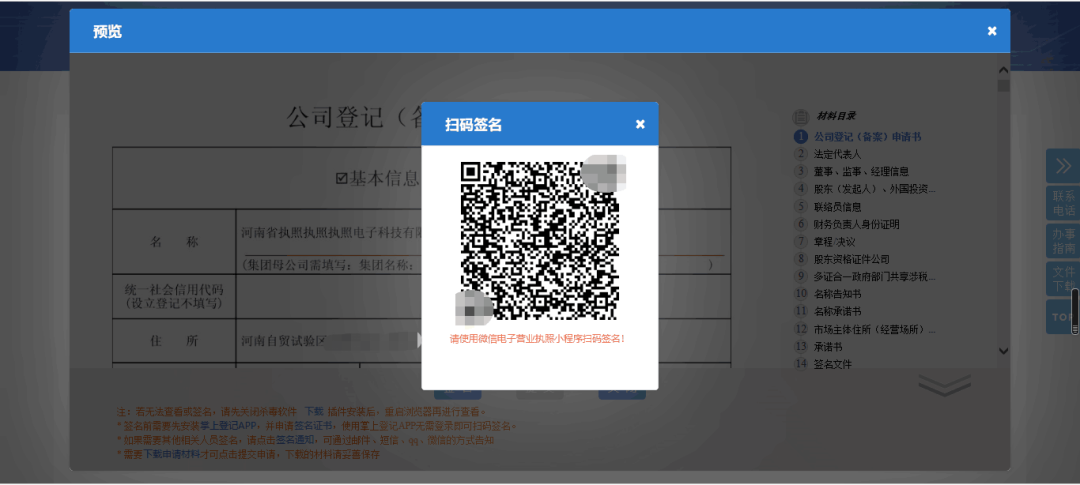
Task: Open 文件下载 side button
Action: 1063,279
